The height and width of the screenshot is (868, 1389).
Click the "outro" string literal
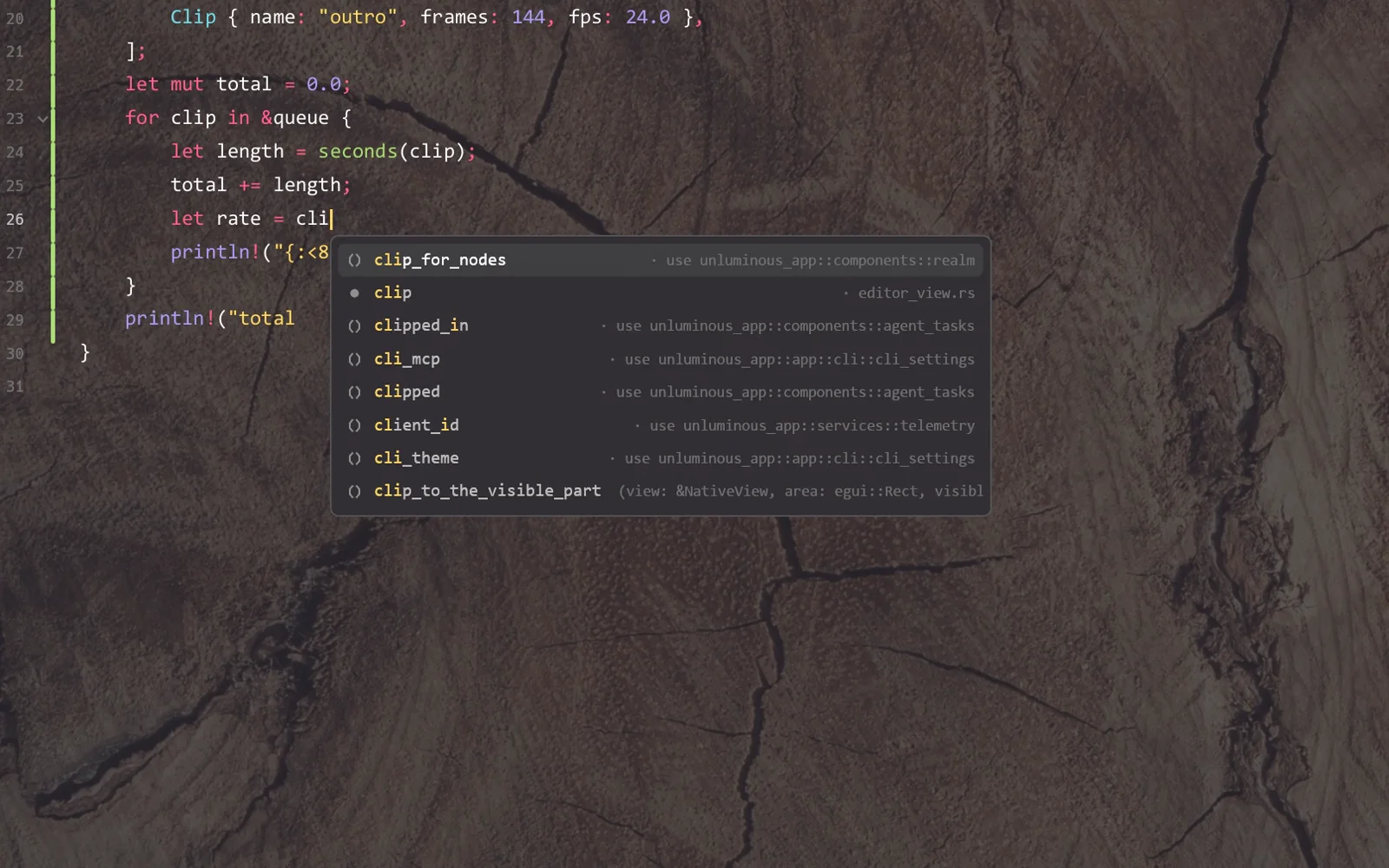click(358, 17)
